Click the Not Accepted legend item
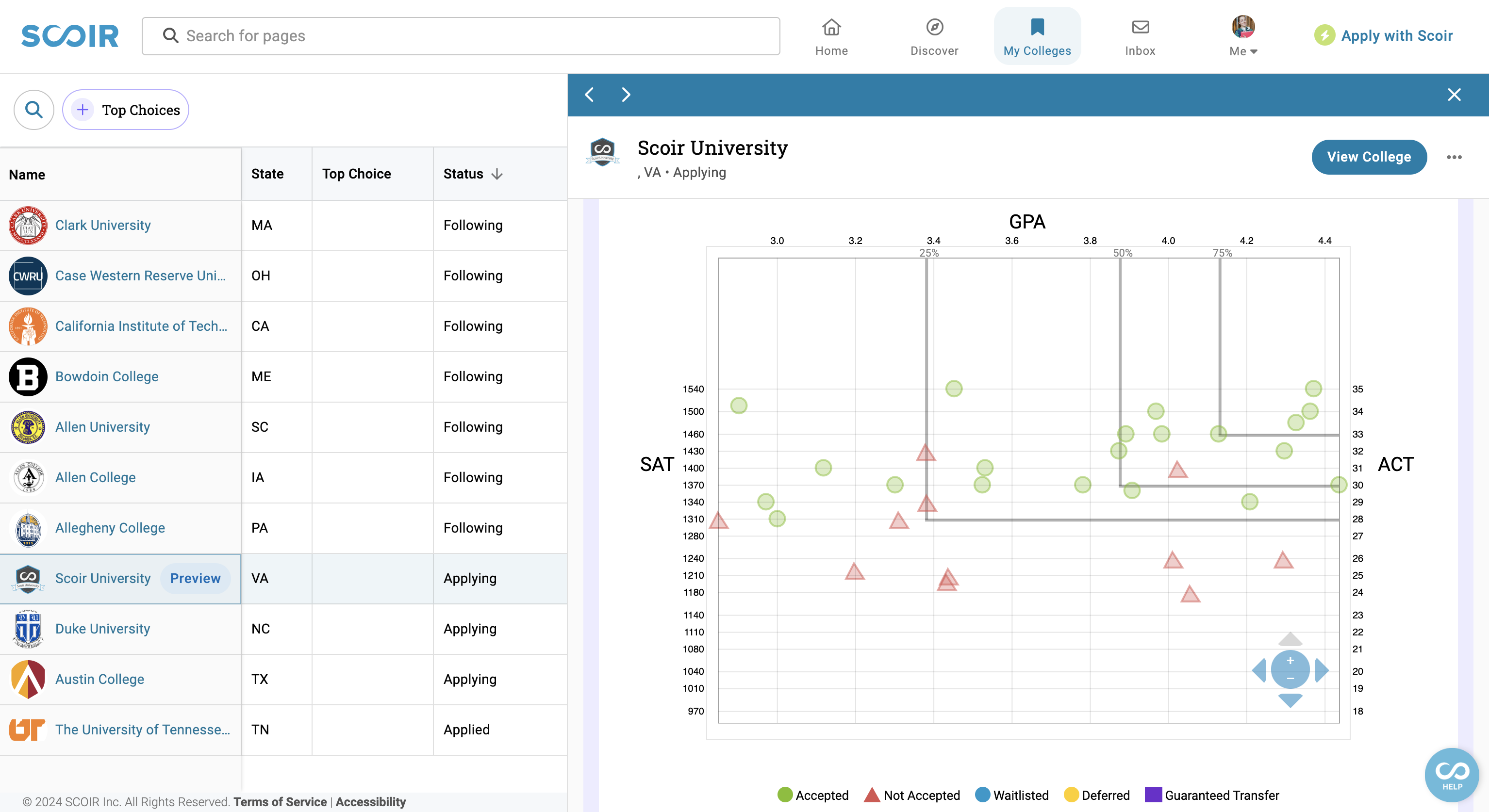This screenshot has height=812, width=1489. (x=912, y=795)
